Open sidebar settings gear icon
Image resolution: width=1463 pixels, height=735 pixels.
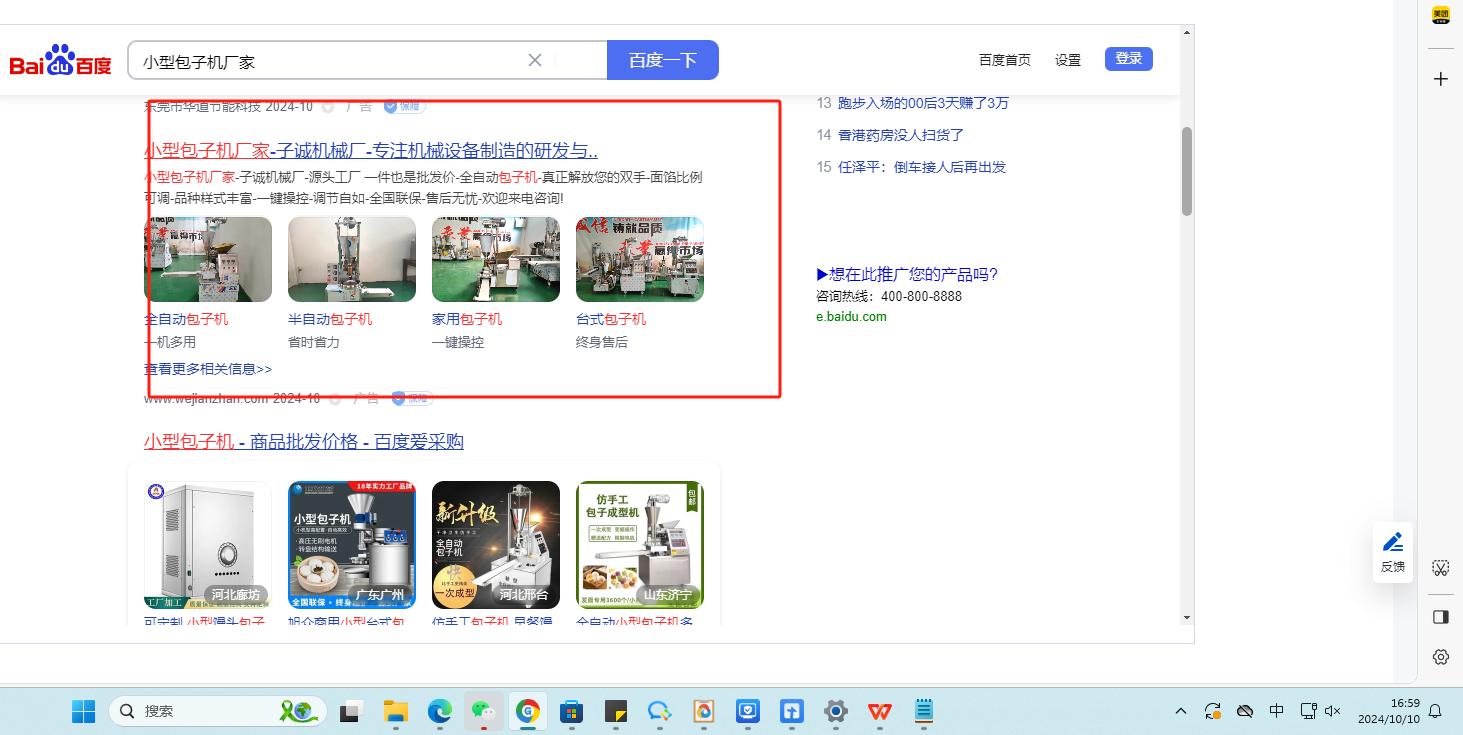[1441, 657]
